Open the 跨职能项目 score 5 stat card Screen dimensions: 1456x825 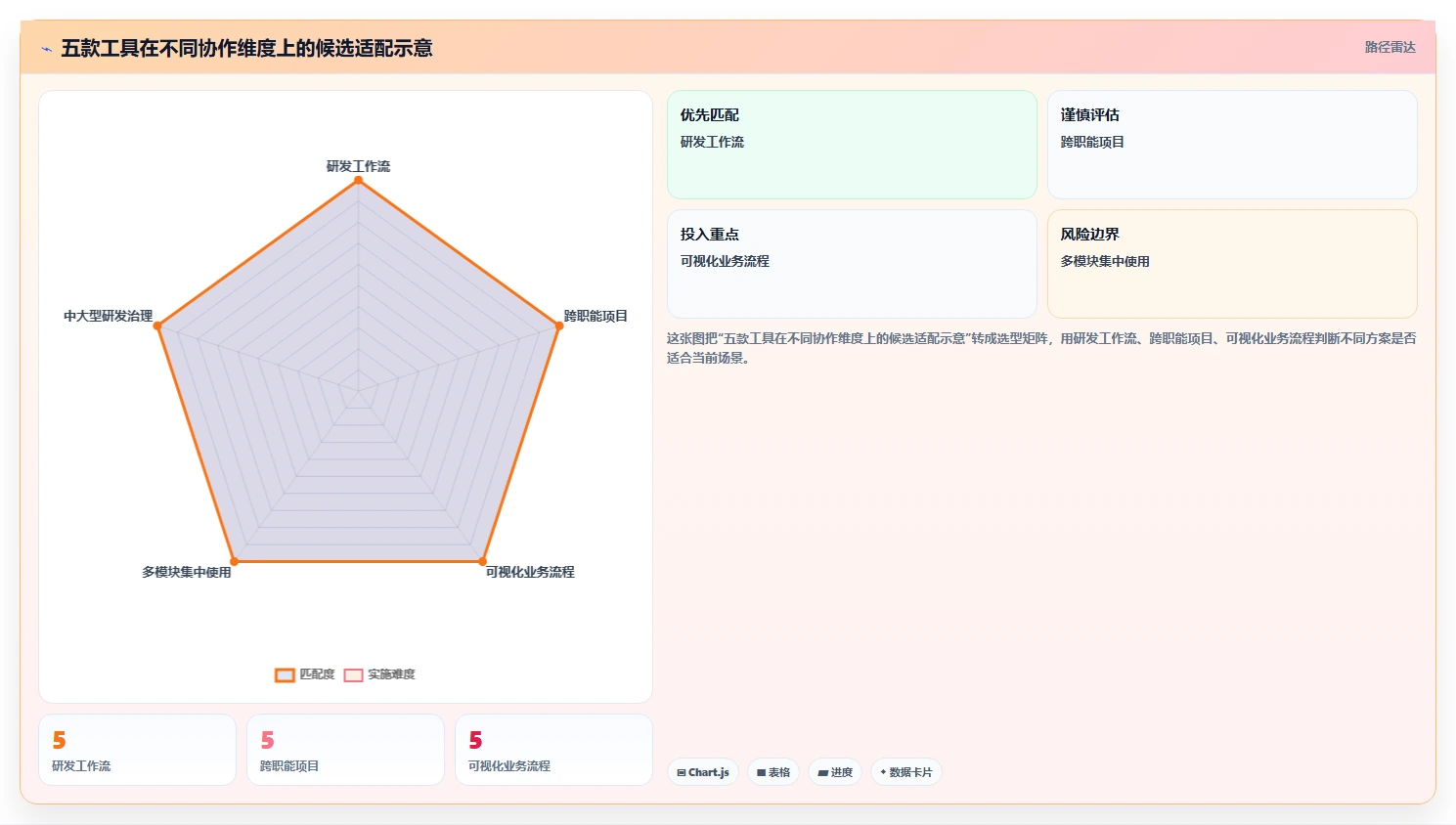click(x=345, y=750)
